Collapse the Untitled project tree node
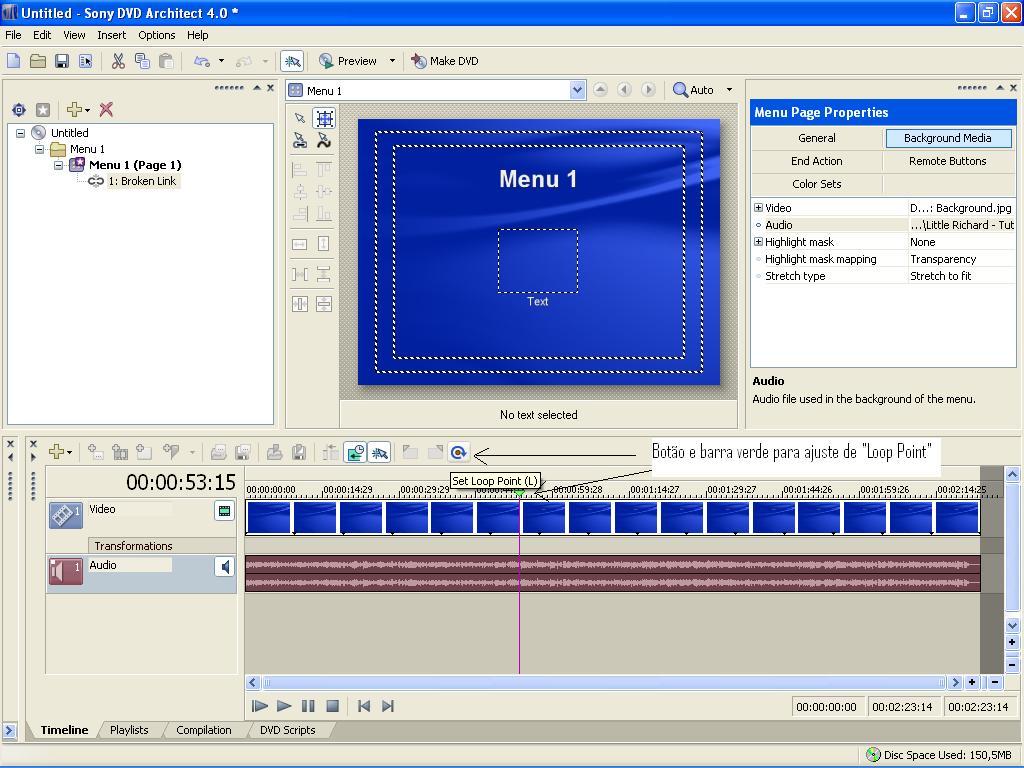 click(x=21, y=133)
